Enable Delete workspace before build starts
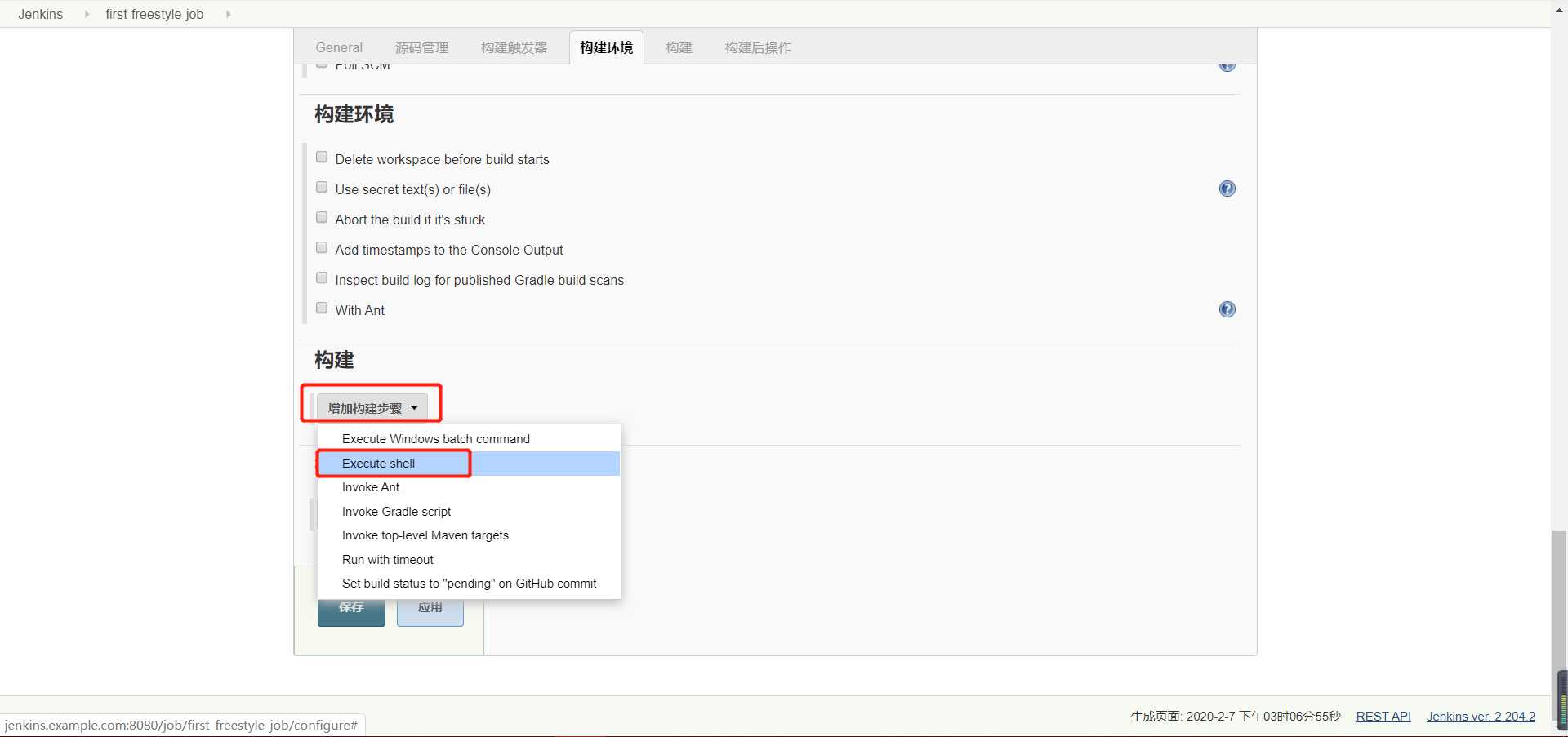Screen dimensions: 1568x737 [x=322, y=158]
